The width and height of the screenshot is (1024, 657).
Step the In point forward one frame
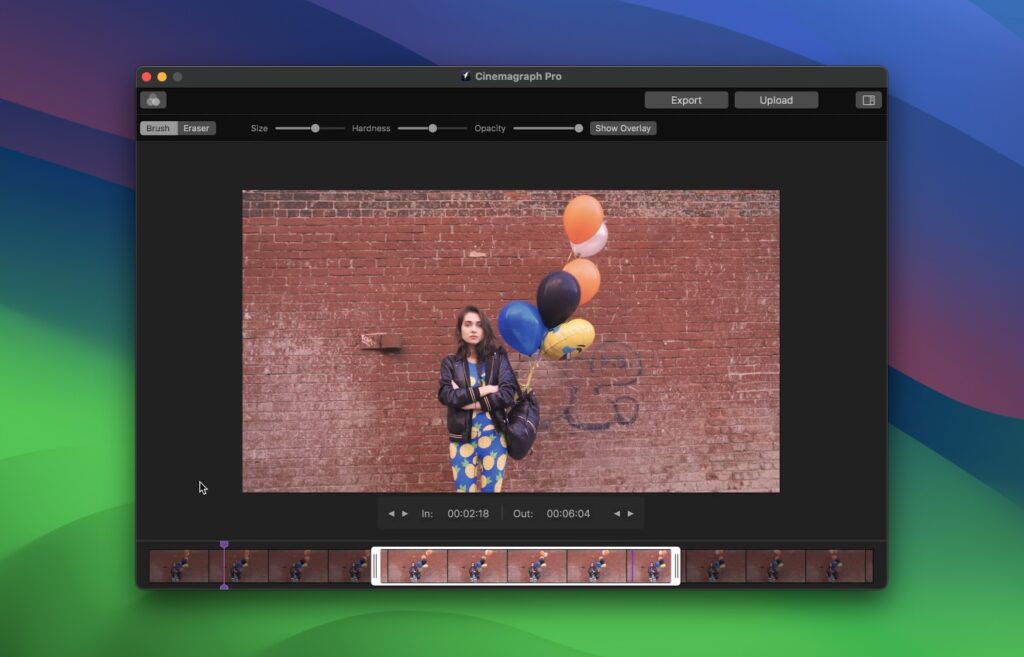[406, 513]
